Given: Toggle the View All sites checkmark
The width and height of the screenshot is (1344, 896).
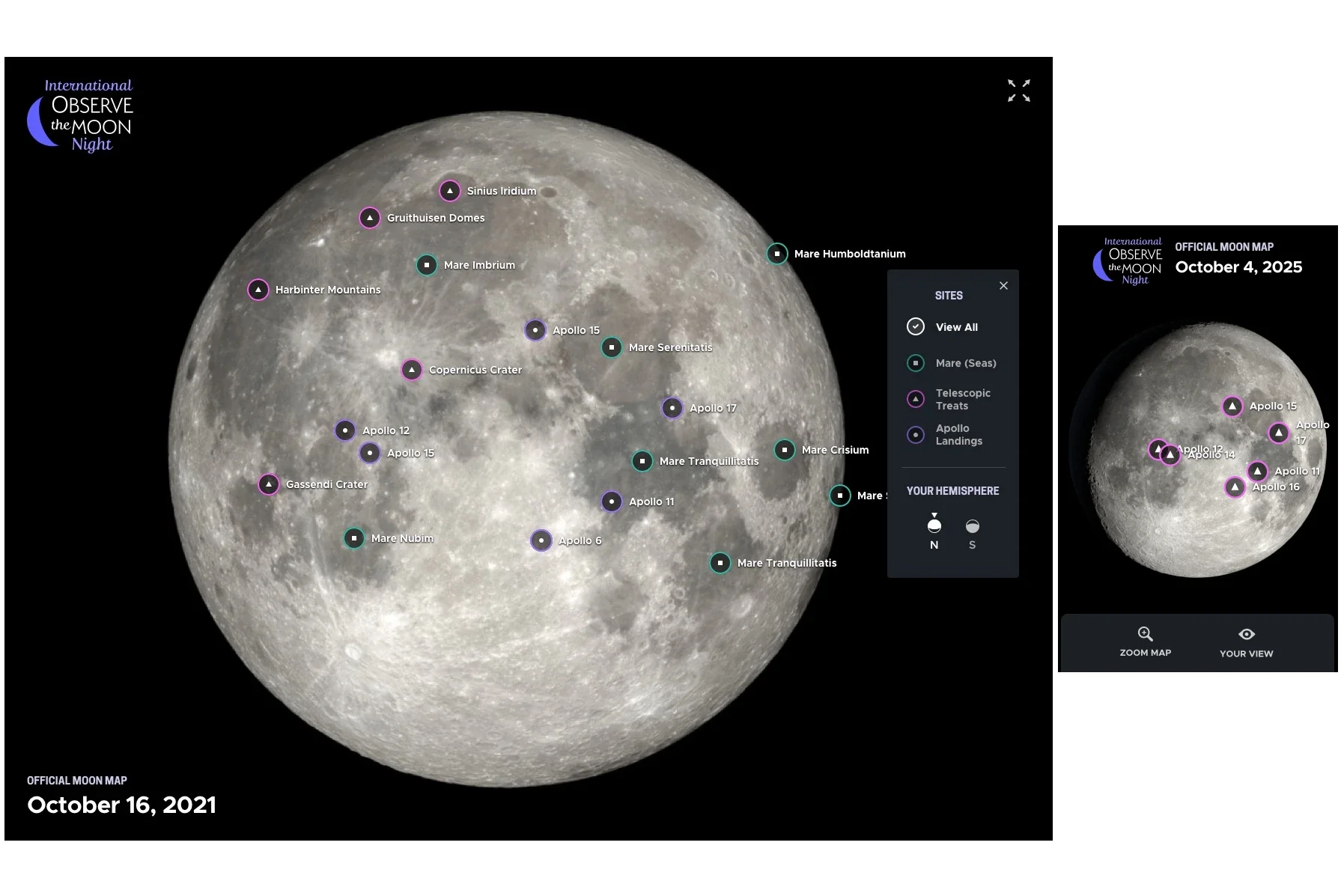Looking at the screenshot, I should click(915, 326).
